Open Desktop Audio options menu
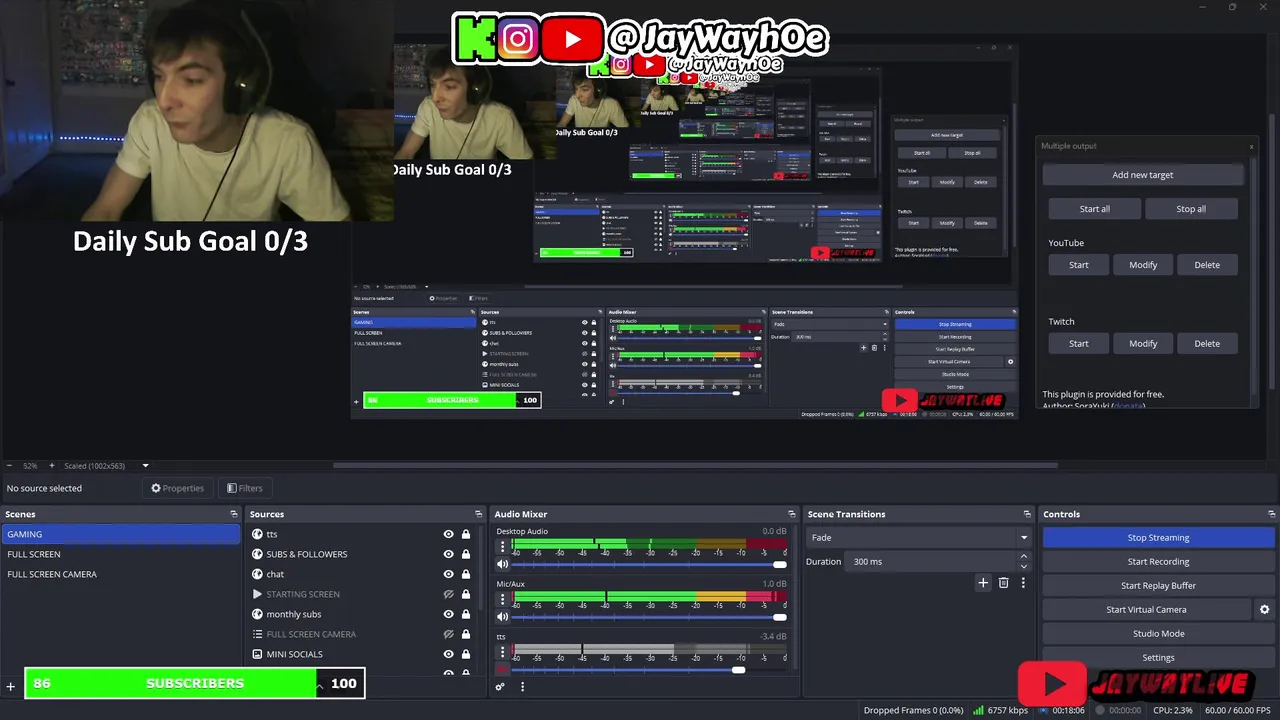 [503, 547]
